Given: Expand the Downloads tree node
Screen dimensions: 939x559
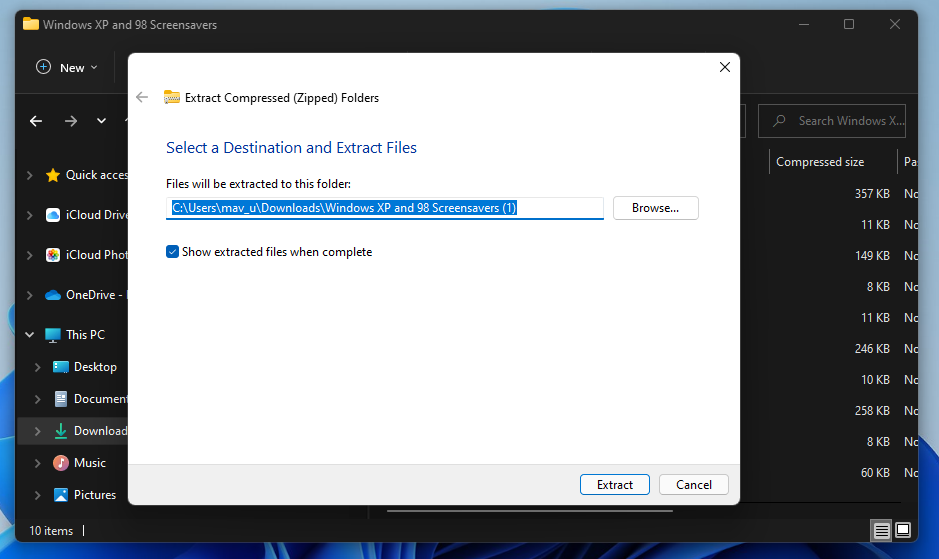Looking at the screenshot, I should [x=37, y=431].
